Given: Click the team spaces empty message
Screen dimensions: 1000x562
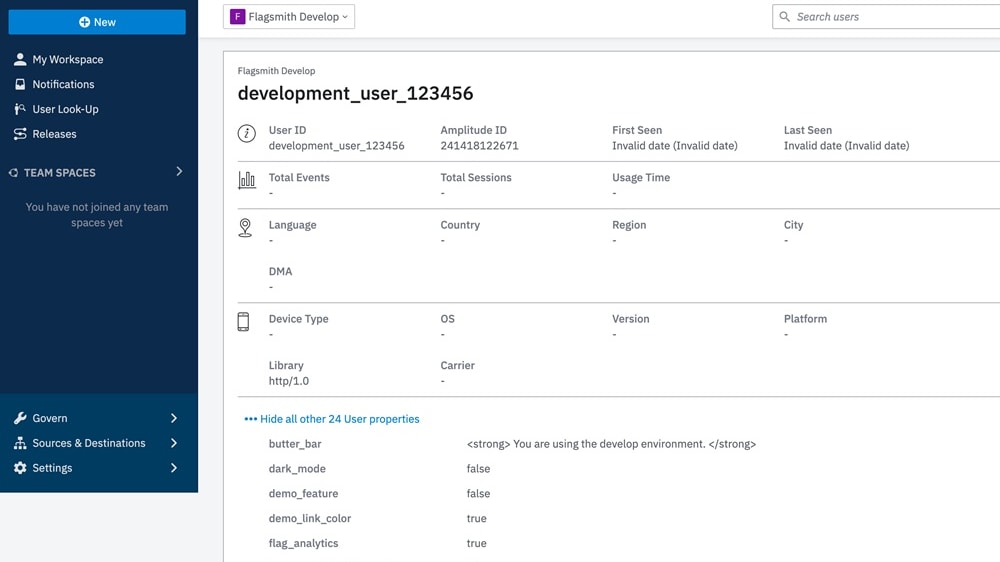Looking at the screenshot, I should coord(97,215).
